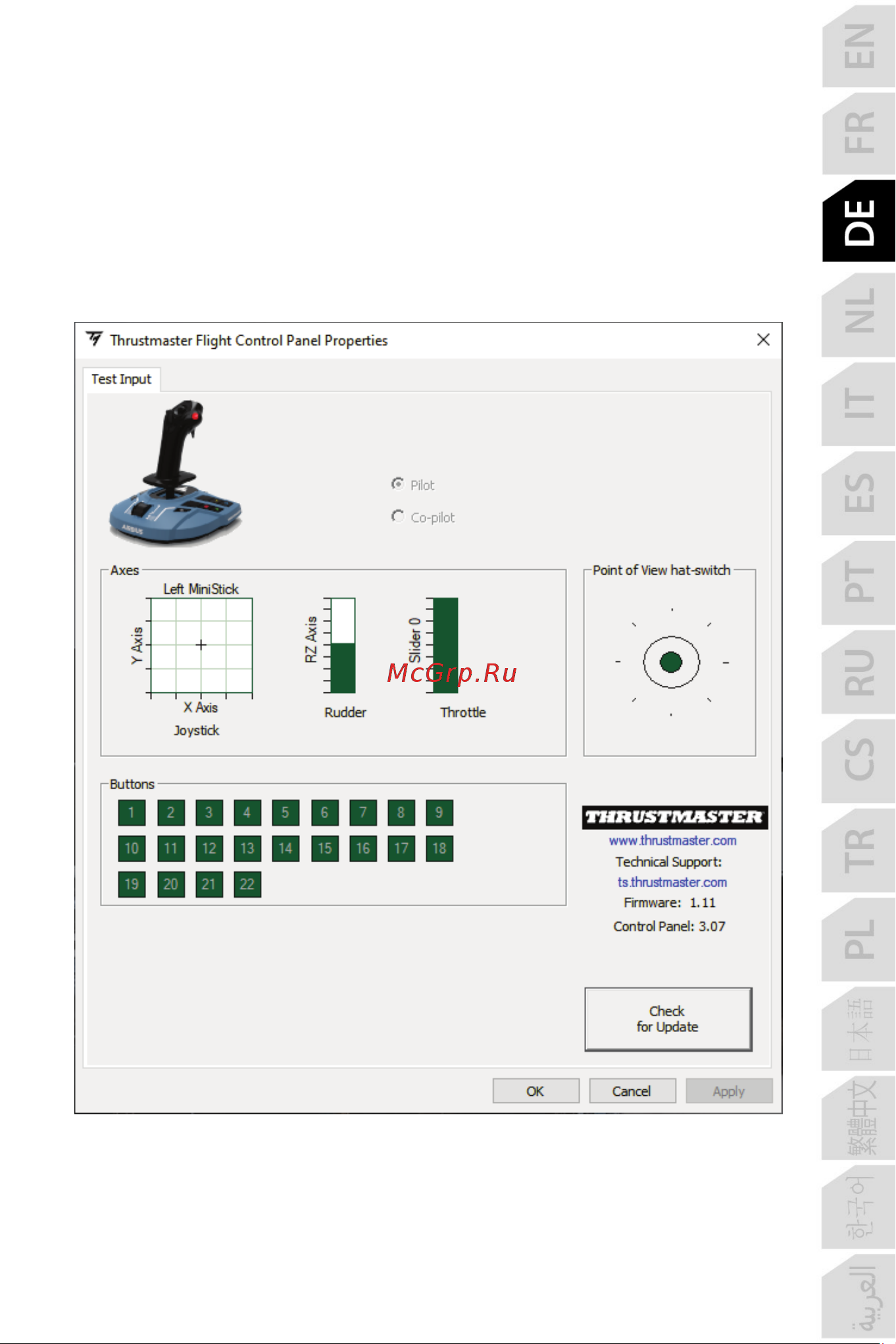
Task: Click the Rudder RZ Axis bar
Action: pyautogui.click(x=342, y=645)
